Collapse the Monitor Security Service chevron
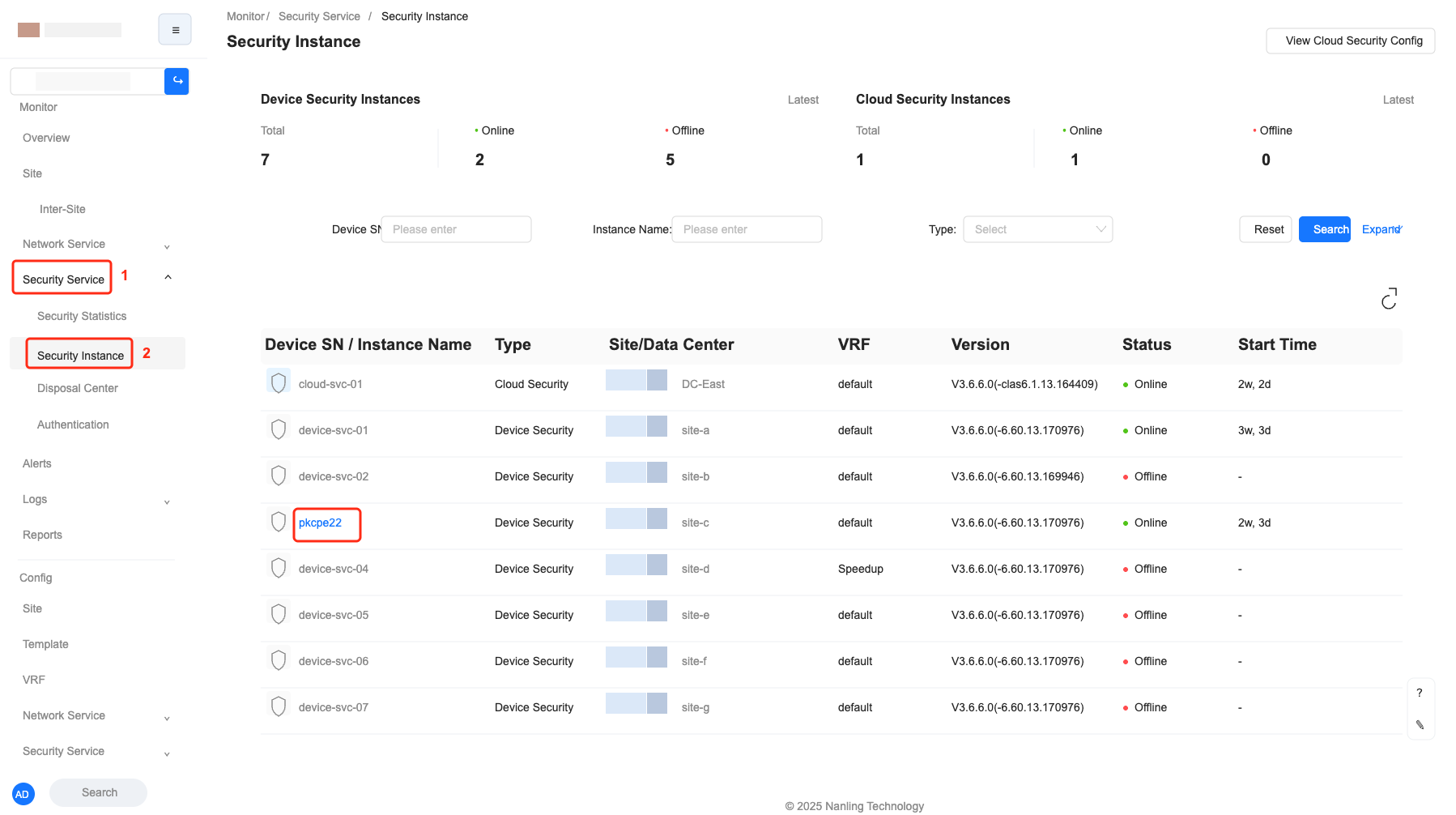This screenshot has width=1456, height=815. tap(168, 277)
